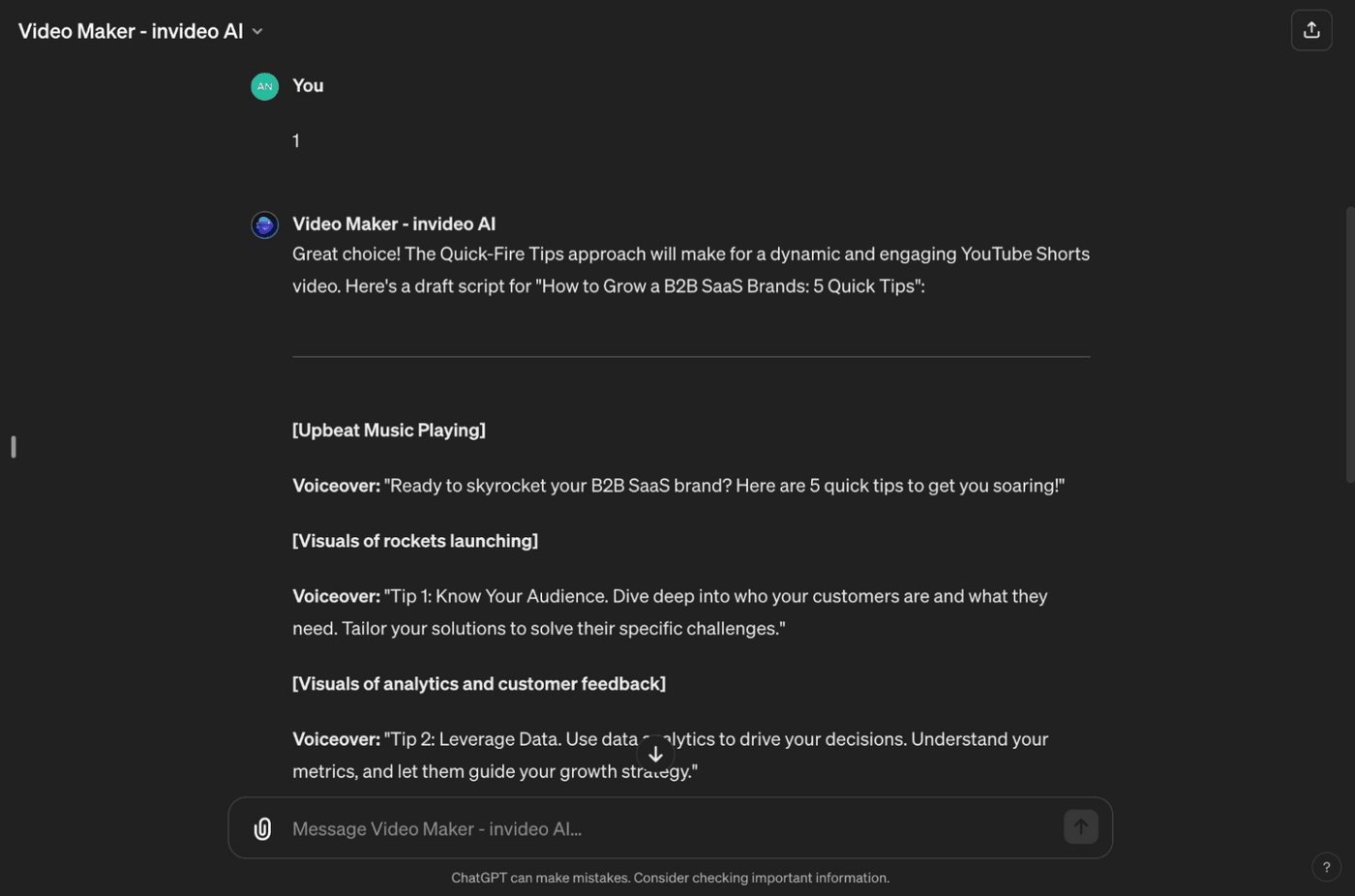Image resolution: width=1355 pixels, height=896 pixels.
Task: Select your AN user avatar
Action: click(264, 86)
